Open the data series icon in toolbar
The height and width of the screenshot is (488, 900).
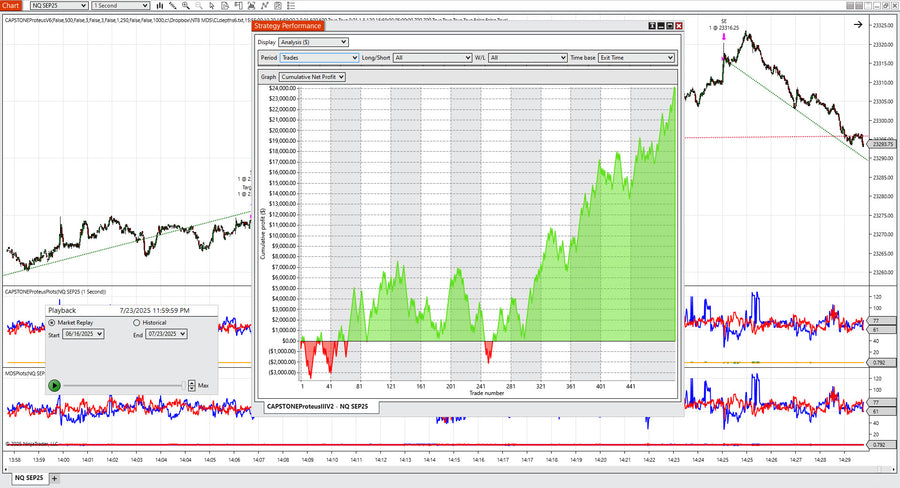pos(251,6)
